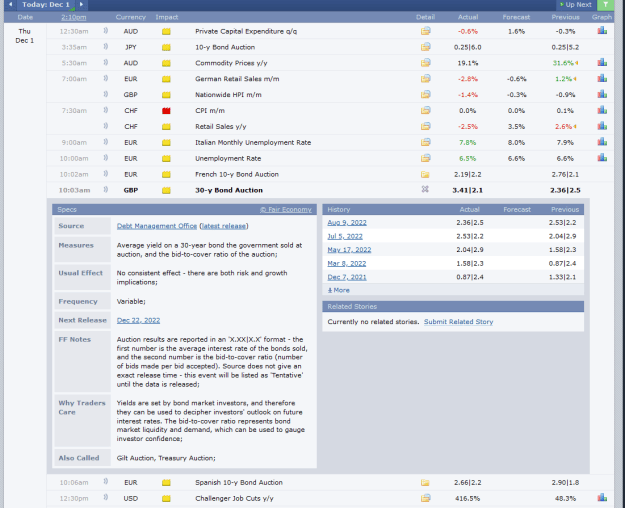Toggle sound alert for USD Challenger Job Cuts
Screen dimensions: 625x508
click(106, 498)
